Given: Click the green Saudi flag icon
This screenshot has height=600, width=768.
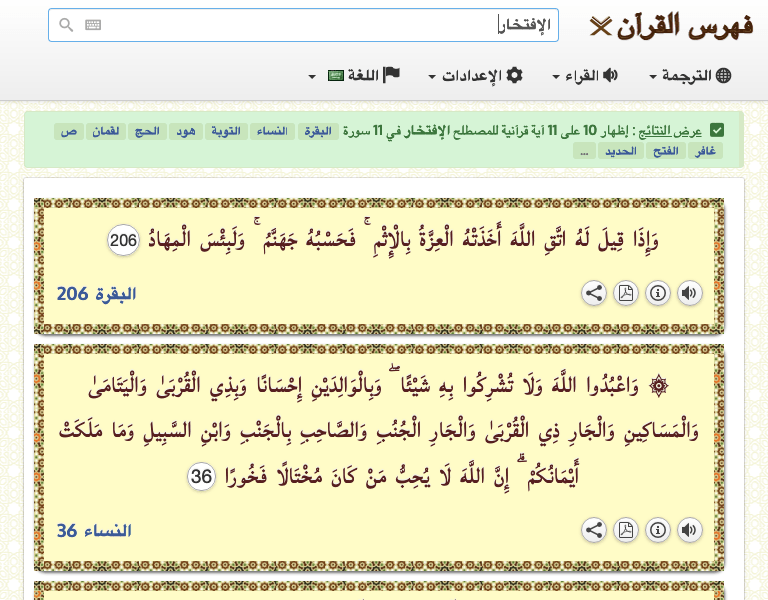Looking at the screenshot, I should click(x=336, y=76).
